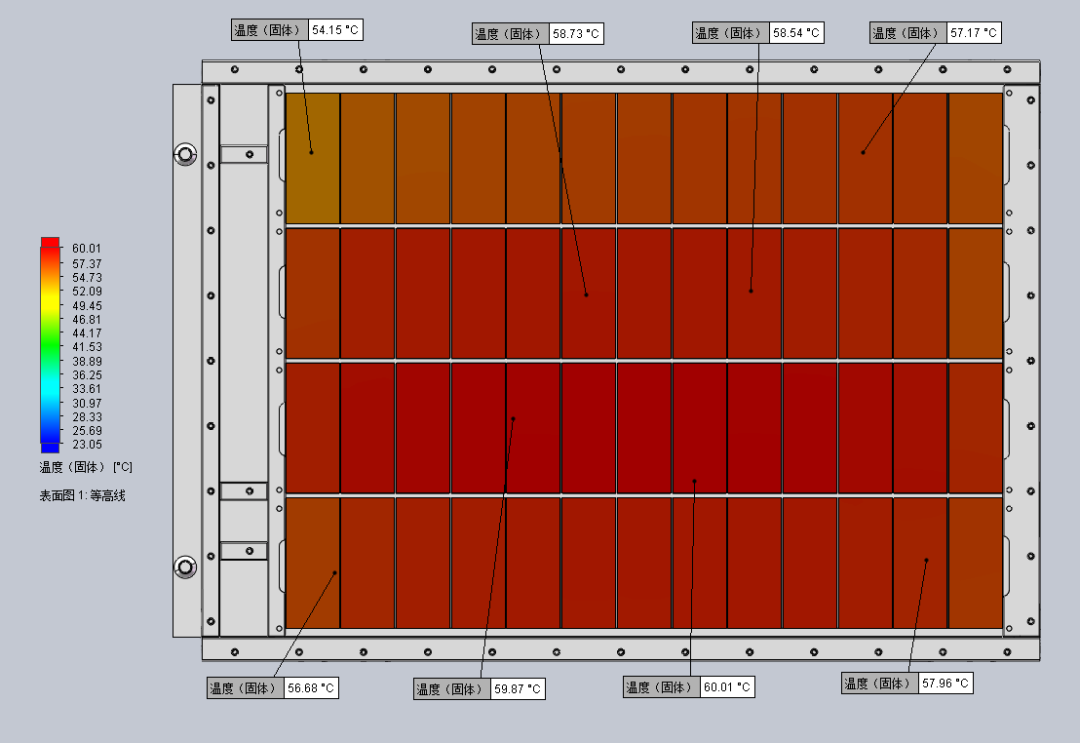Select the top-right battery cell in first row
The image size is (1080, 743).
[975, 158]
